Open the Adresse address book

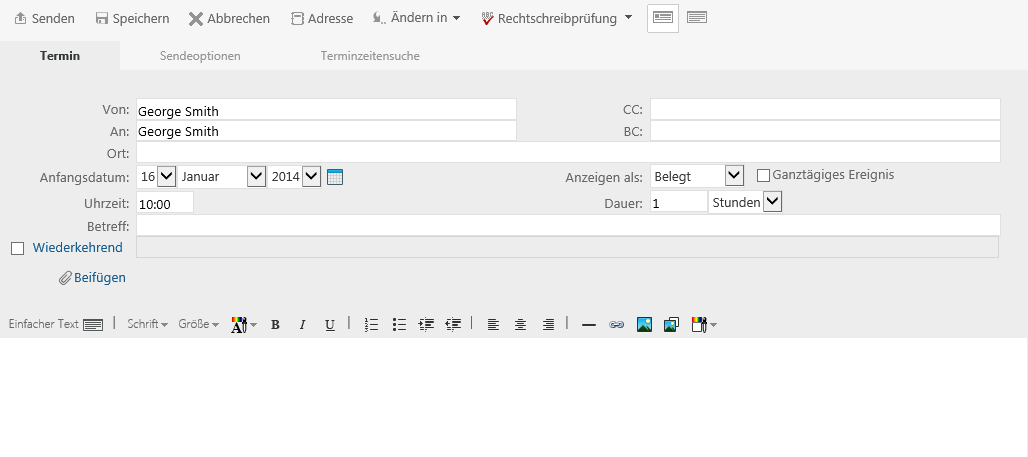(x=322, y=18)
